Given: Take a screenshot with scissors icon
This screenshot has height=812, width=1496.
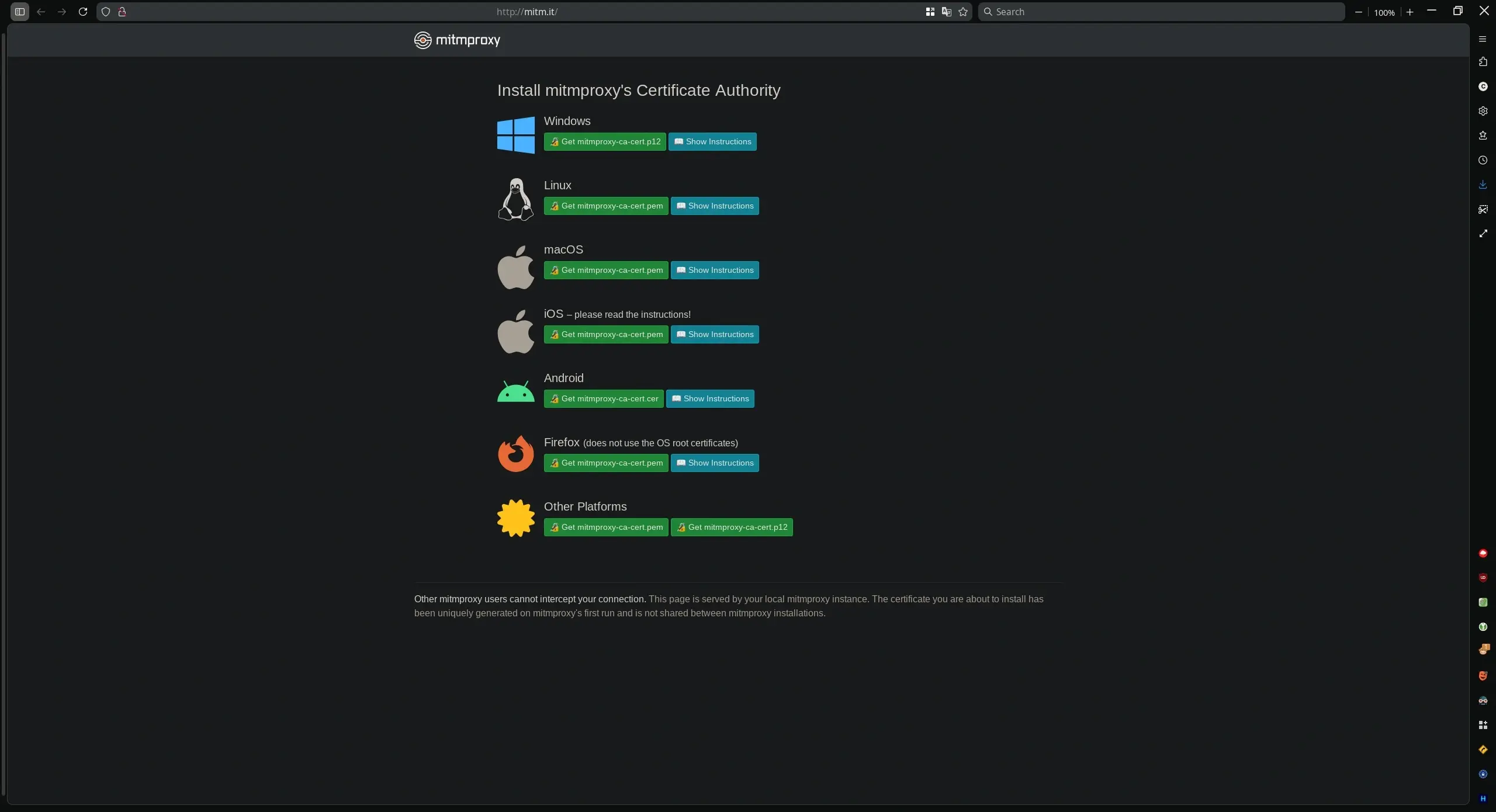Looking at the screenshot, I should click(x=1483, y=209).
